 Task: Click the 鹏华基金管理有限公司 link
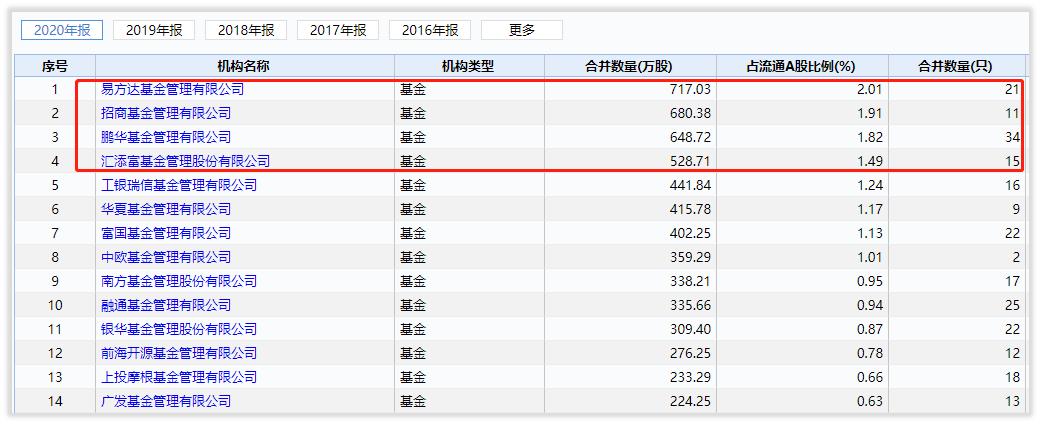(x=166, y=137)
